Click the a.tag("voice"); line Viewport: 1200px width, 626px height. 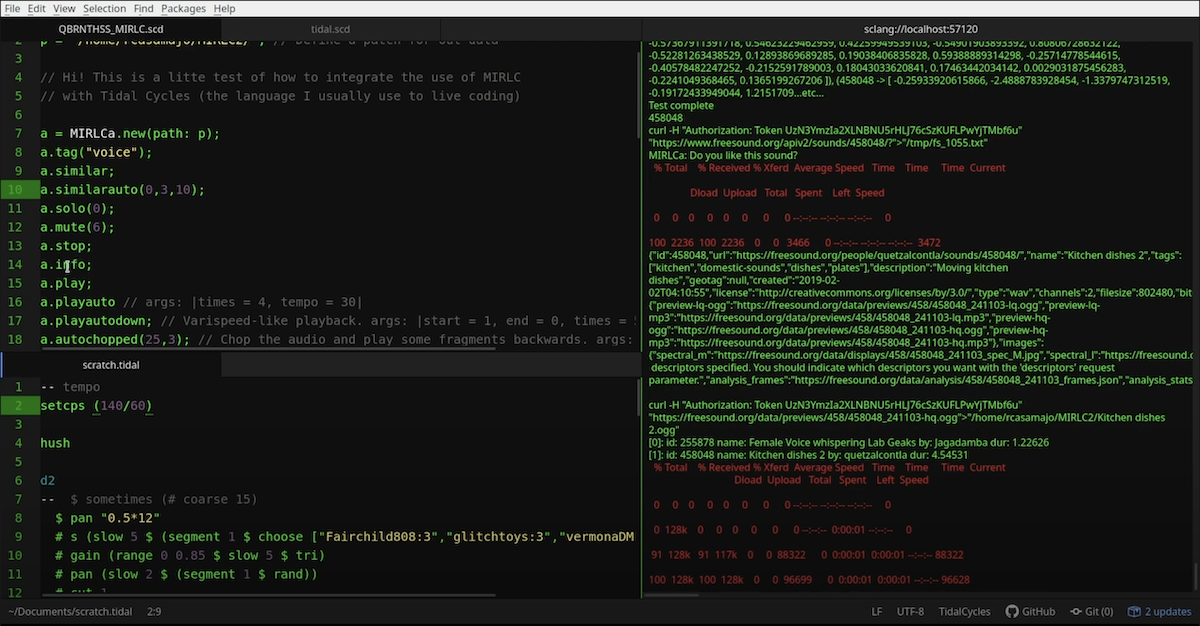pyautogui.click(x=96, y=152)
